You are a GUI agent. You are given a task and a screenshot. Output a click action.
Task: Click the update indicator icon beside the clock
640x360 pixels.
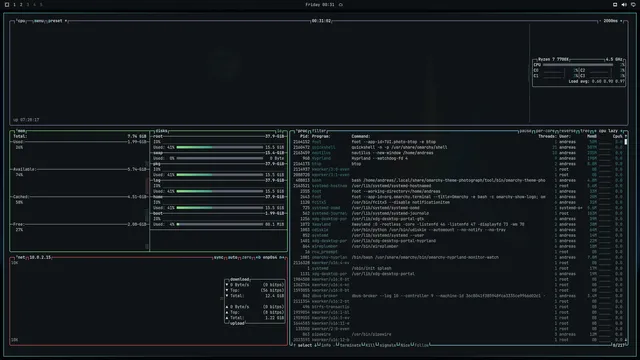341,4
